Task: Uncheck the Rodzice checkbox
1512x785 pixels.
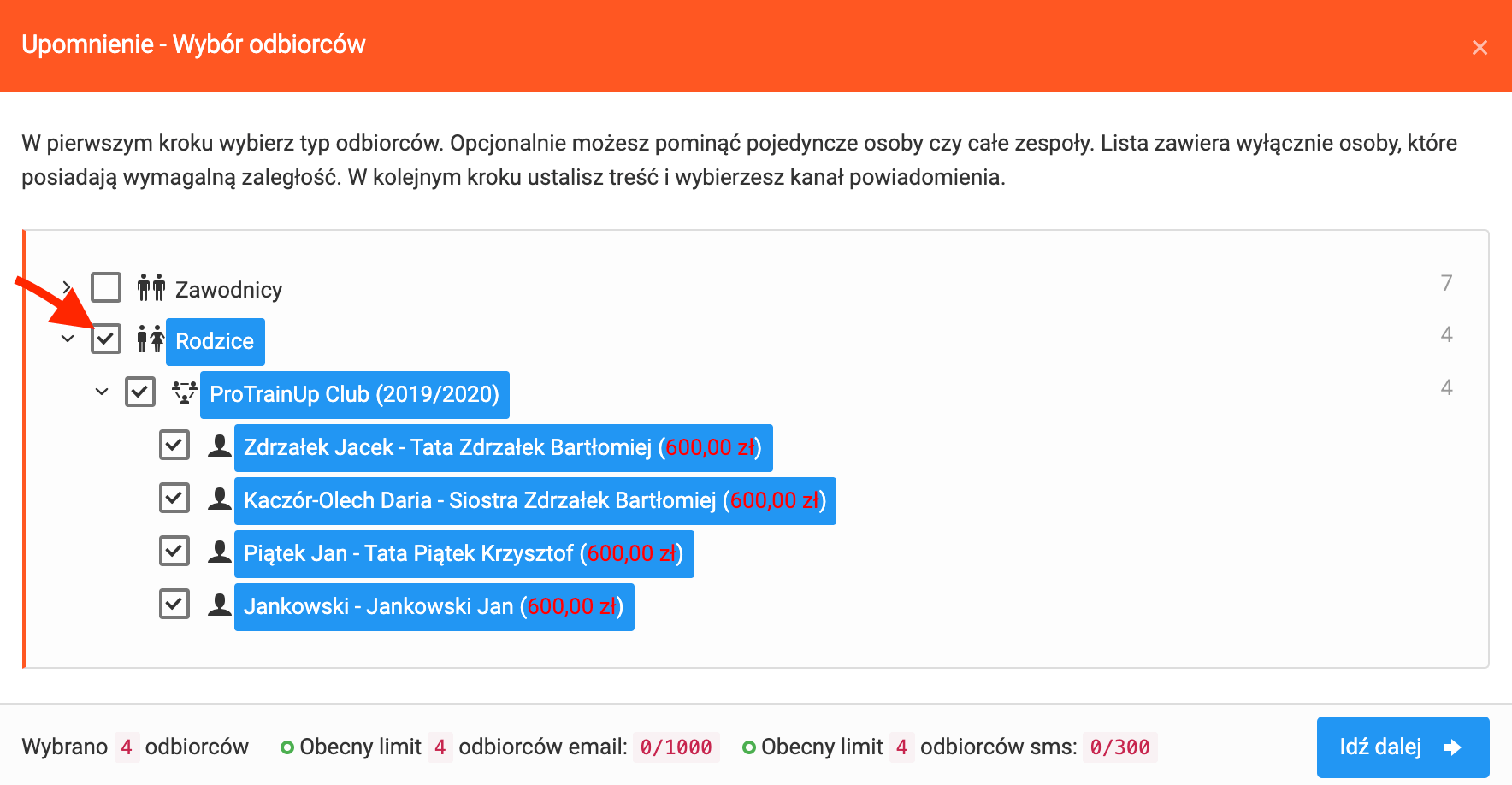Action: click(x=106, y=339)
